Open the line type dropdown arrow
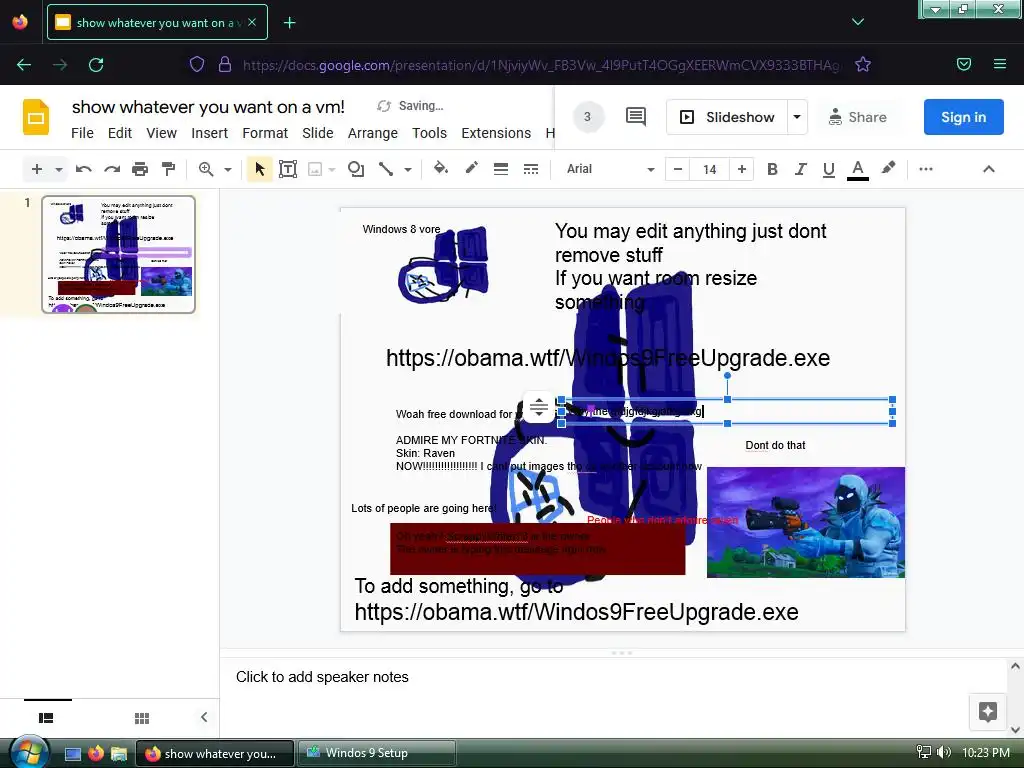The height and width of the screenshot is (768, 1024). (408, 170)
